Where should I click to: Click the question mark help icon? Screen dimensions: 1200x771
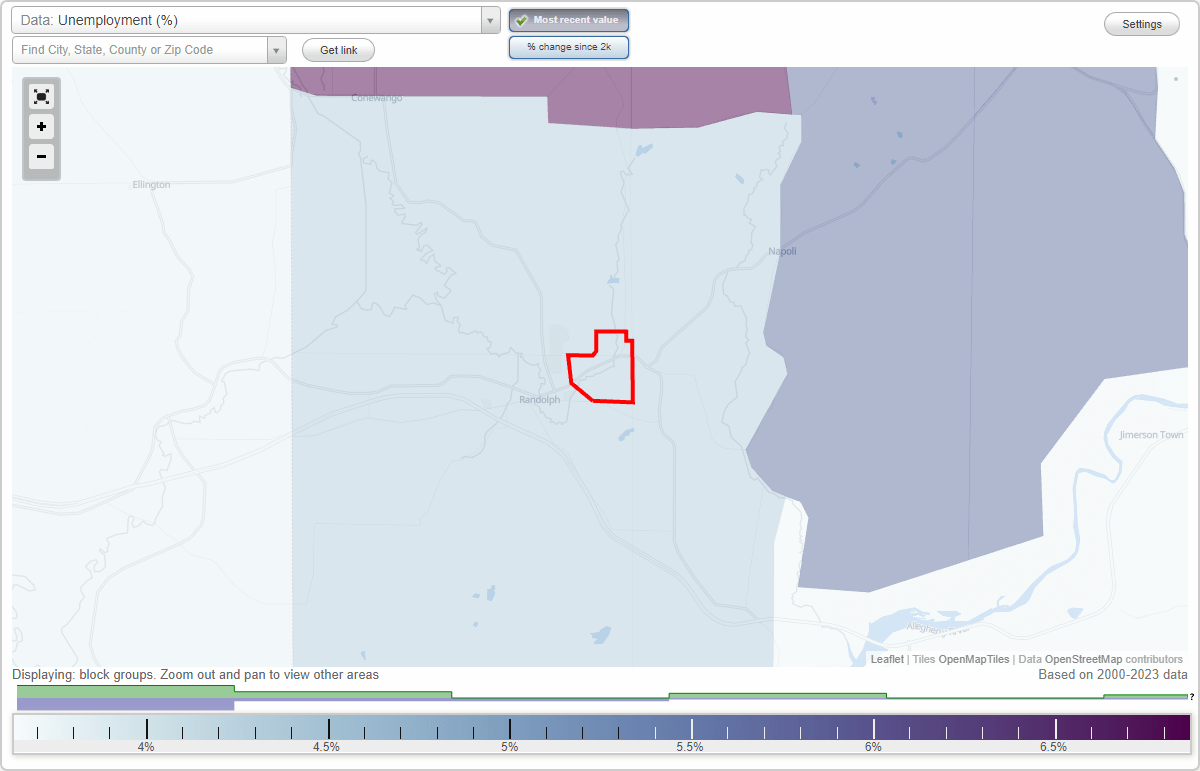[x=1190, y=698]
